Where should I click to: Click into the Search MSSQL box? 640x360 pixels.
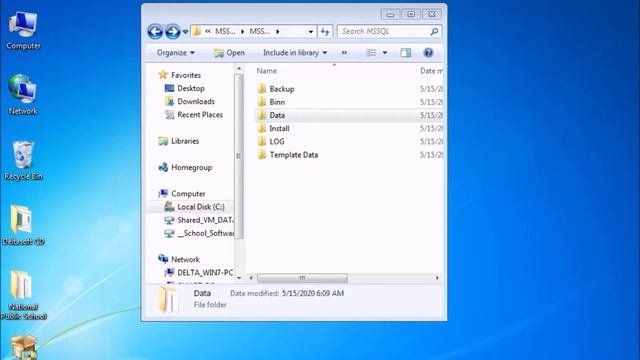coord(384,31)
